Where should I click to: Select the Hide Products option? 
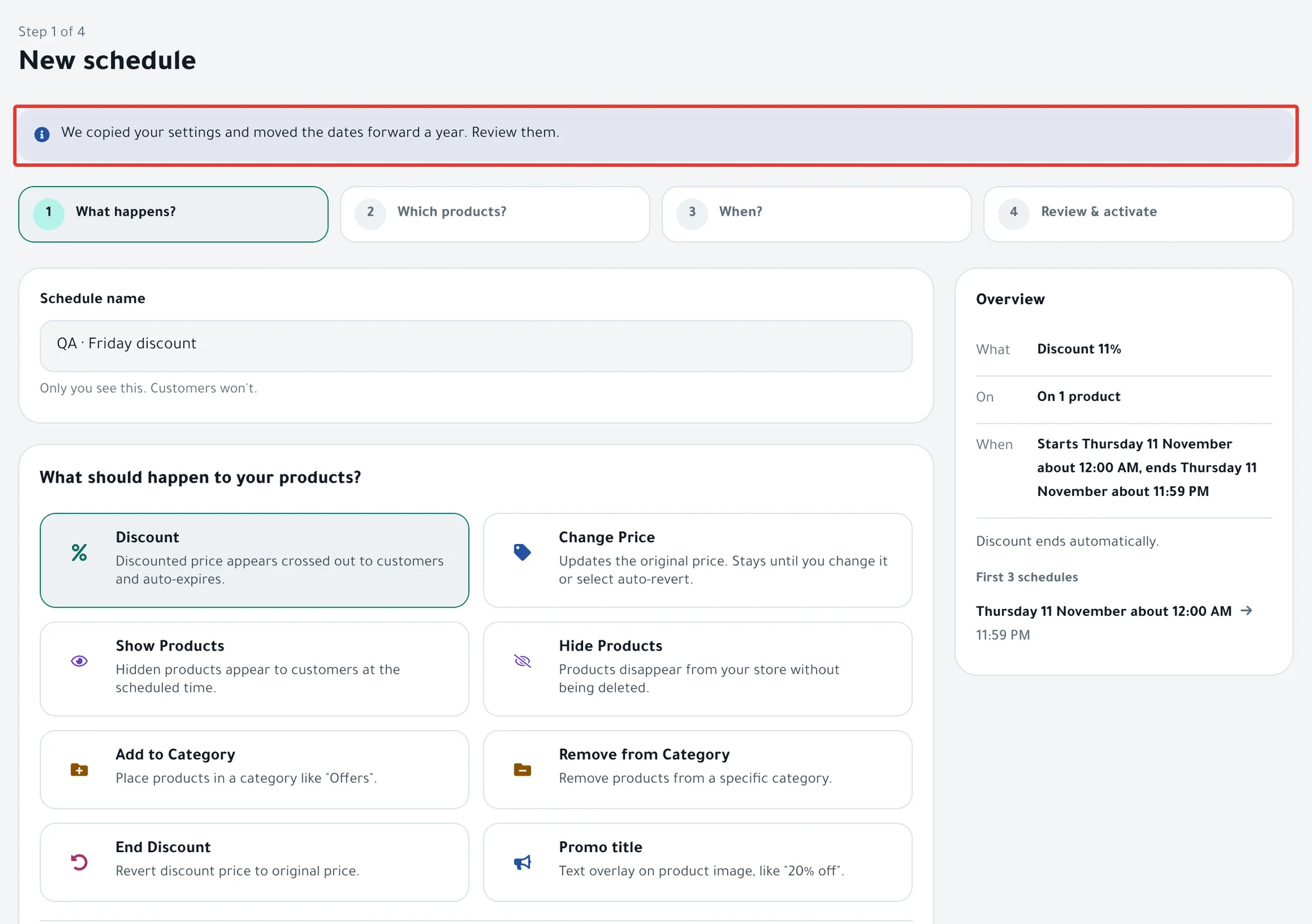[x=697, y=669]
